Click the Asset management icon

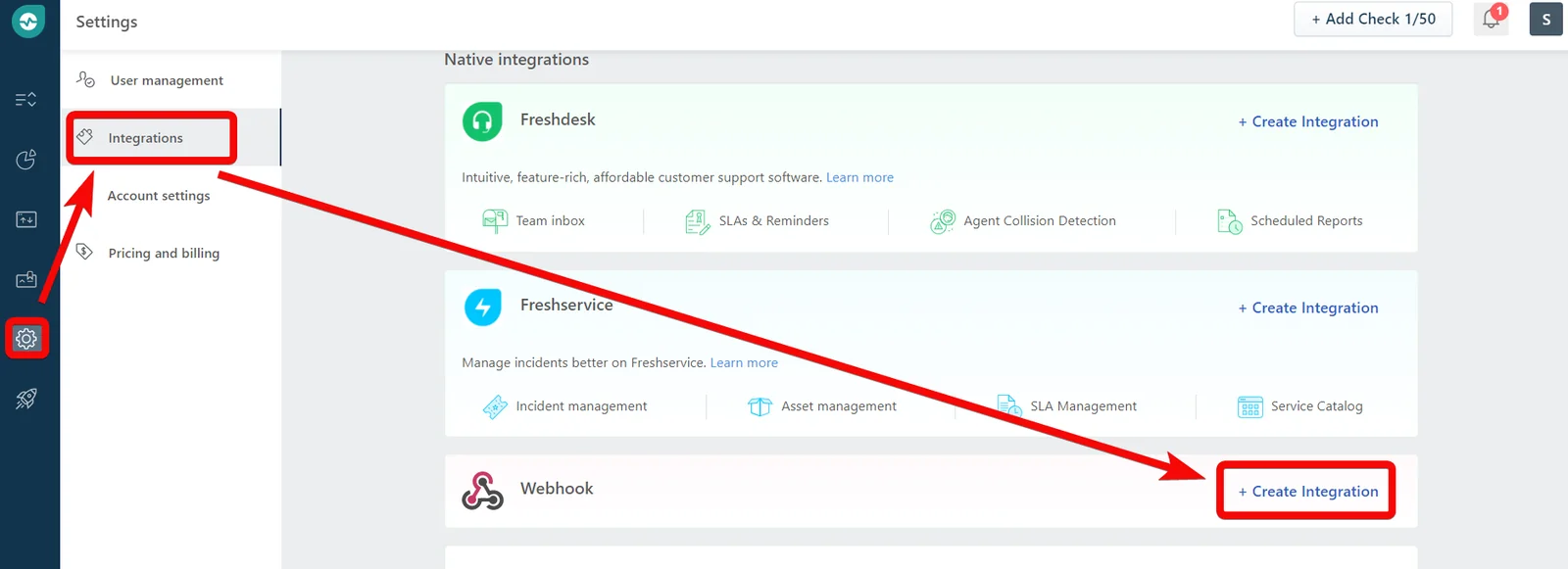759,406
